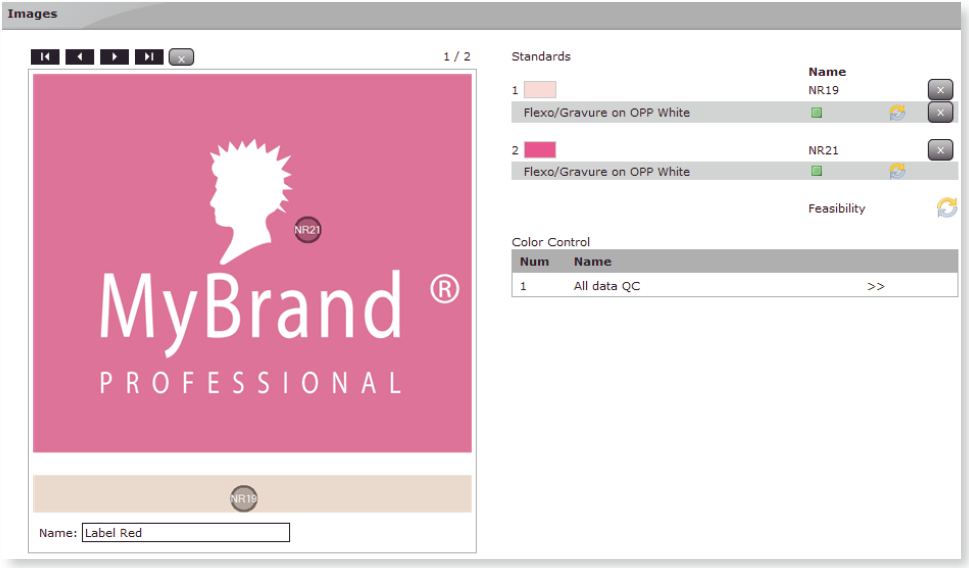The image size is (969, 568).
Task: Click the Num column header
Action: click(x=535, y=261)
